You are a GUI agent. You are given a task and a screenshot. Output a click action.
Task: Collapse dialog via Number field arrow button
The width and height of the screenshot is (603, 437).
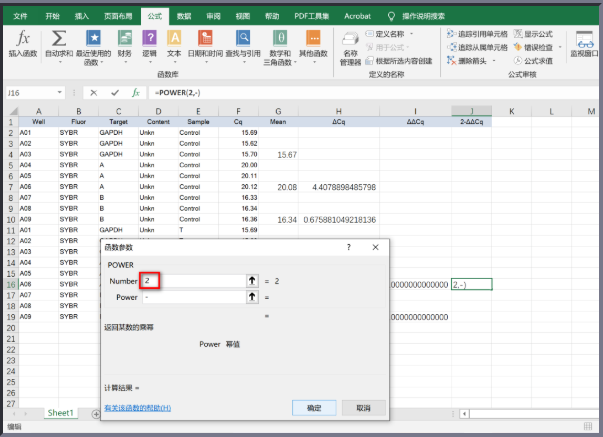point(252,281)
